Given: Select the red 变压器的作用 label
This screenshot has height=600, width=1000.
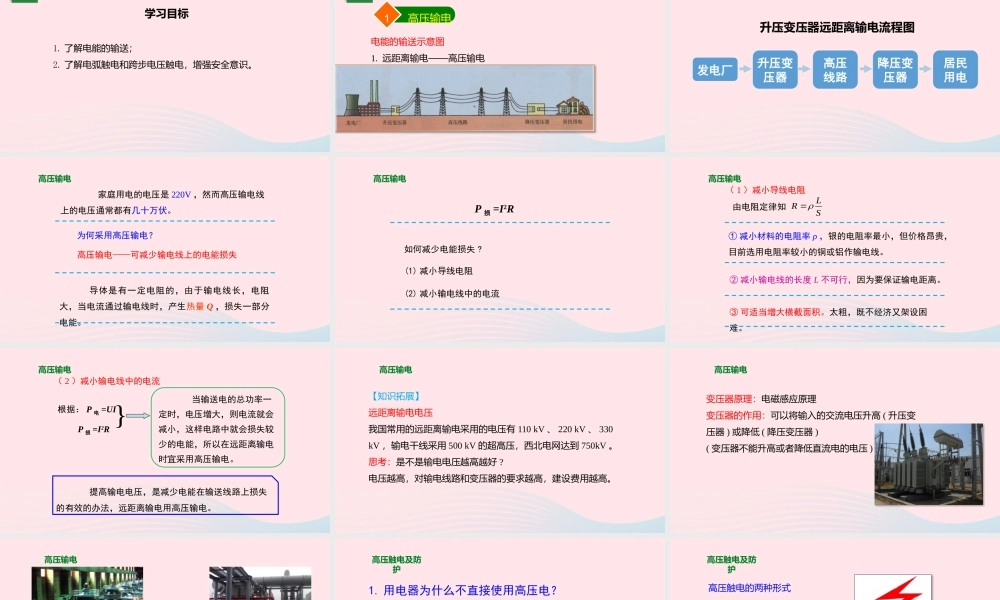Looking at the screenshot, I should point(735,415).
